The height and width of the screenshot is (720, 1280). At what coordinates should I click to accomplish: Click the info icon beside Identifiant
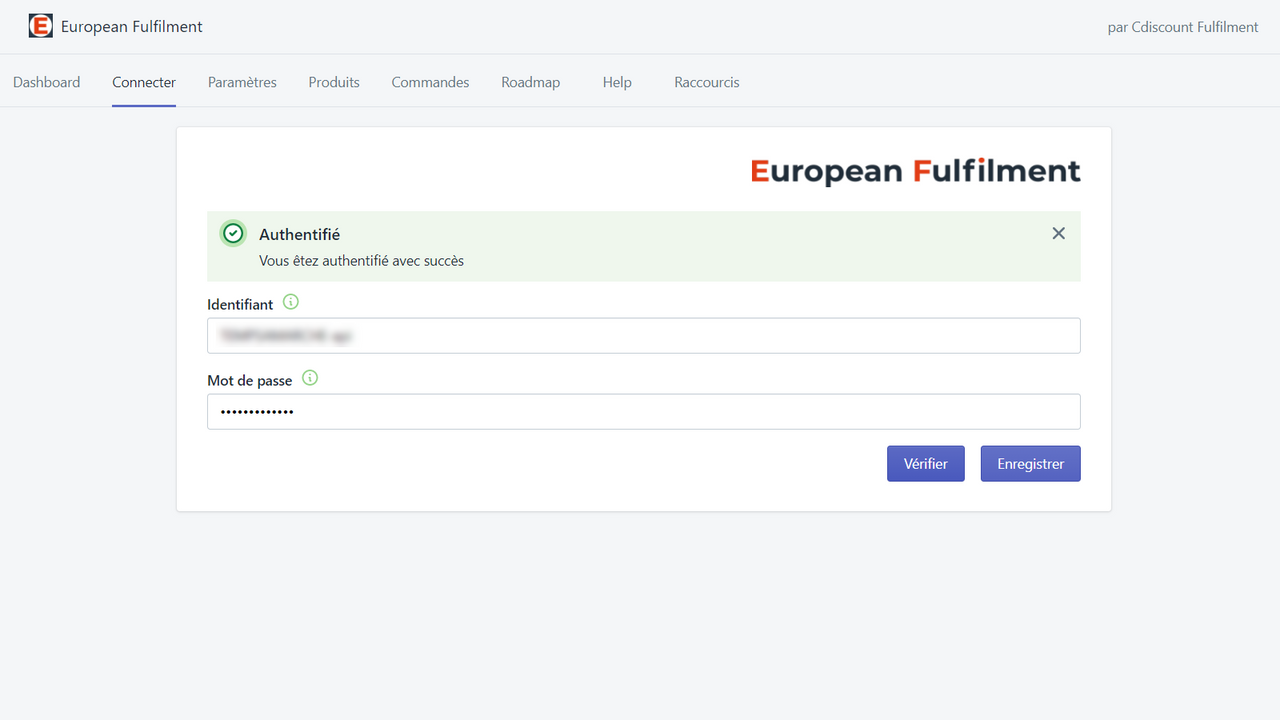291,302
